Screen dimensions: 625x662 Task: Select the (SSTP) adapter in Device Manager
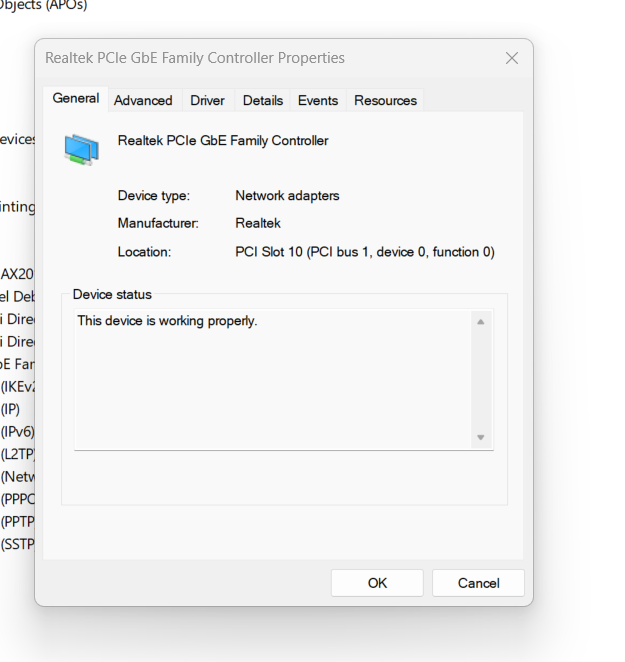click(18, 544)
